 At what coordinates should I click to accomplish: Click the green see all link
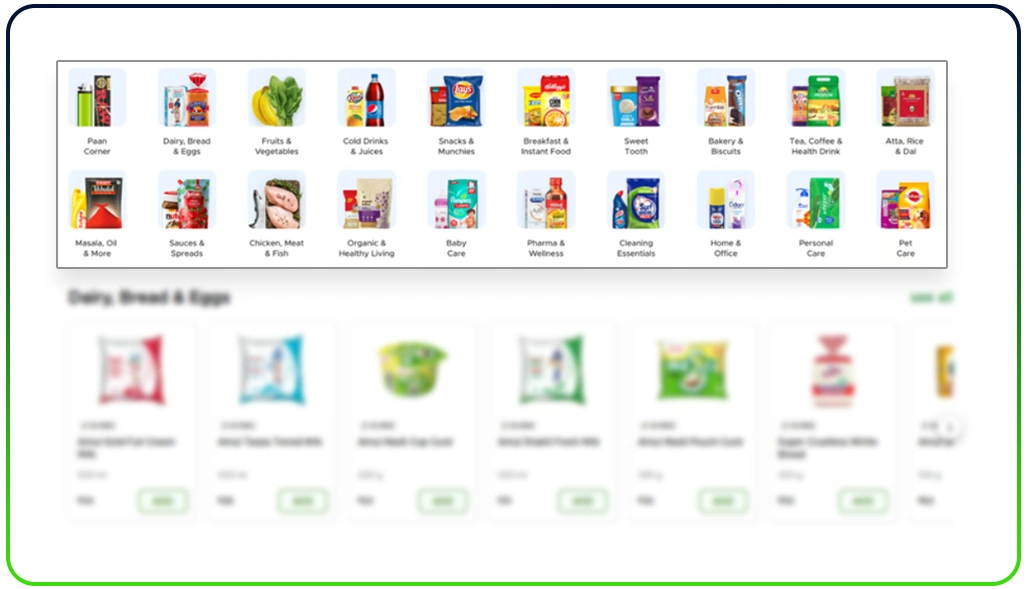[x=931, y=298]
